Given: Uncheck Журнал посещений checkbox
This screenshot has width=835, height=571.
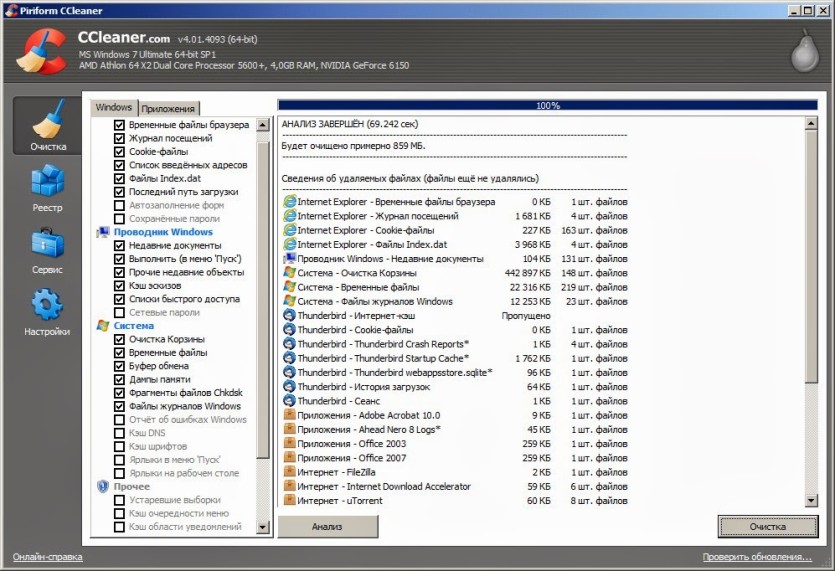Looking at the screenshot, I should point(119,138).
